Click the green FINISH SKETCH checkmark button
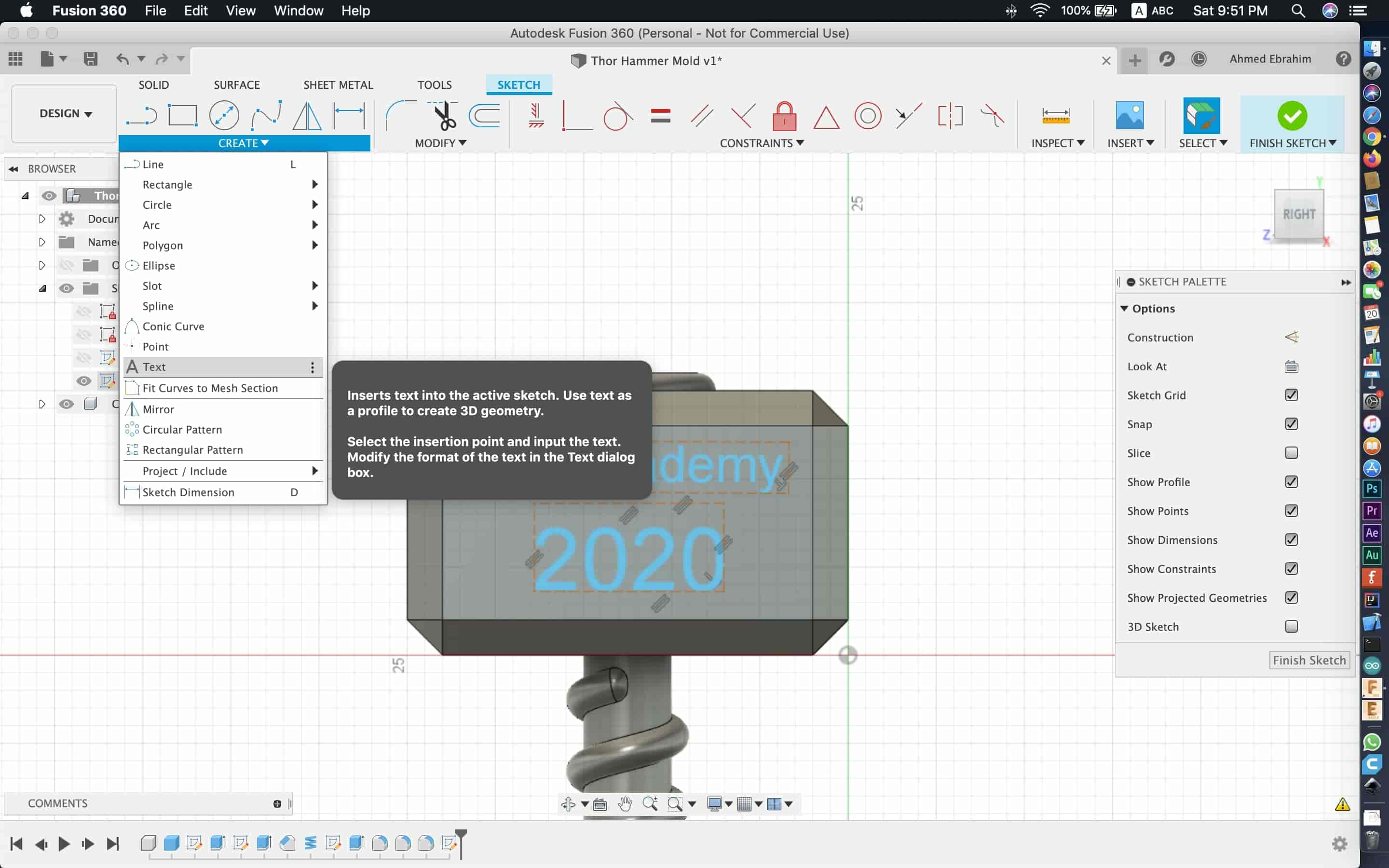This screenshot has width=1389, height=868. coord(1292,115)
